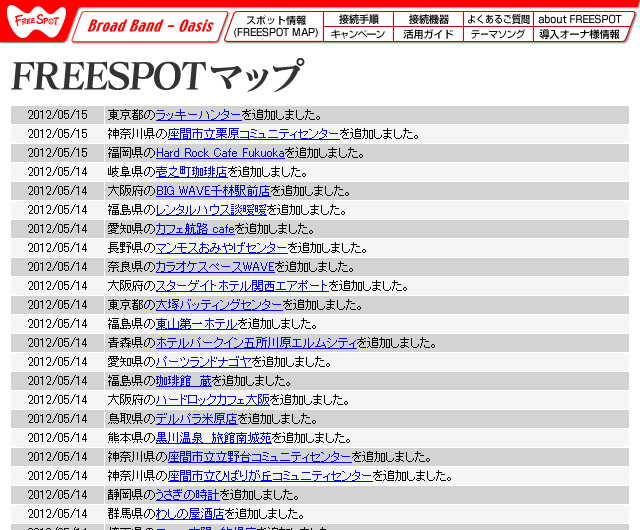The height and width of the screenshot is (530, 640).
Task: Open the 大塚バッティングセンター link
Action: coord(219,305)
